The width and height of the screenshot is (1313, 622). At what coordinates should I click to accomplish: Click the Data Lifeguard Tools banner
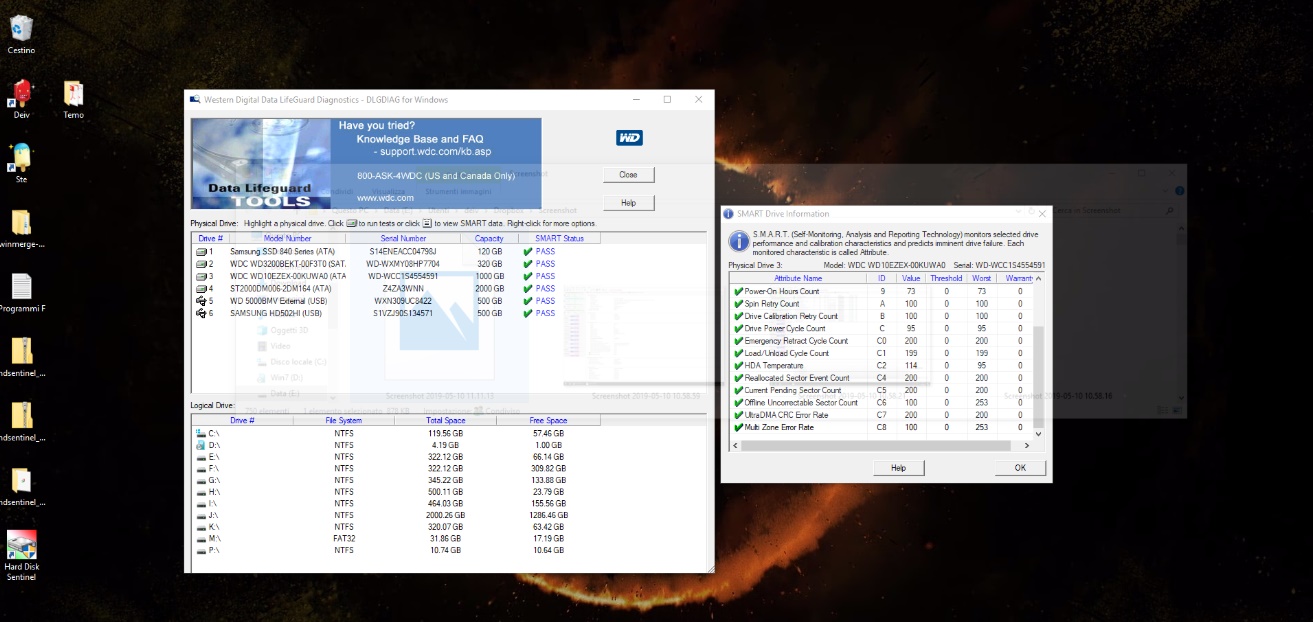[366, 163]
